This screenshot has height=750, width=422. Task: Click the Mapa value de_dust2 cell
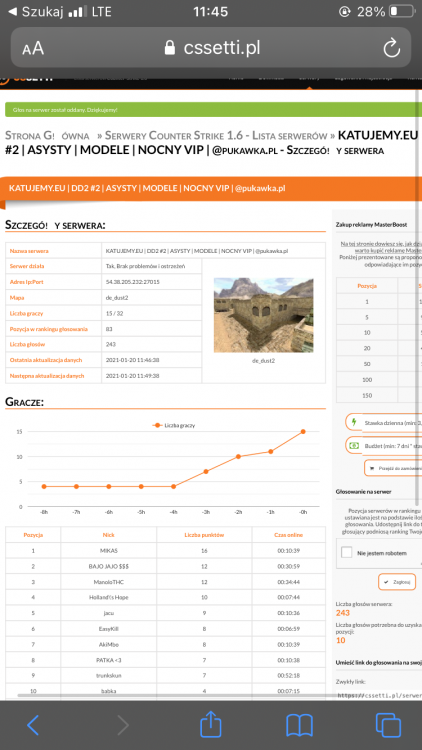coord(152,298)
